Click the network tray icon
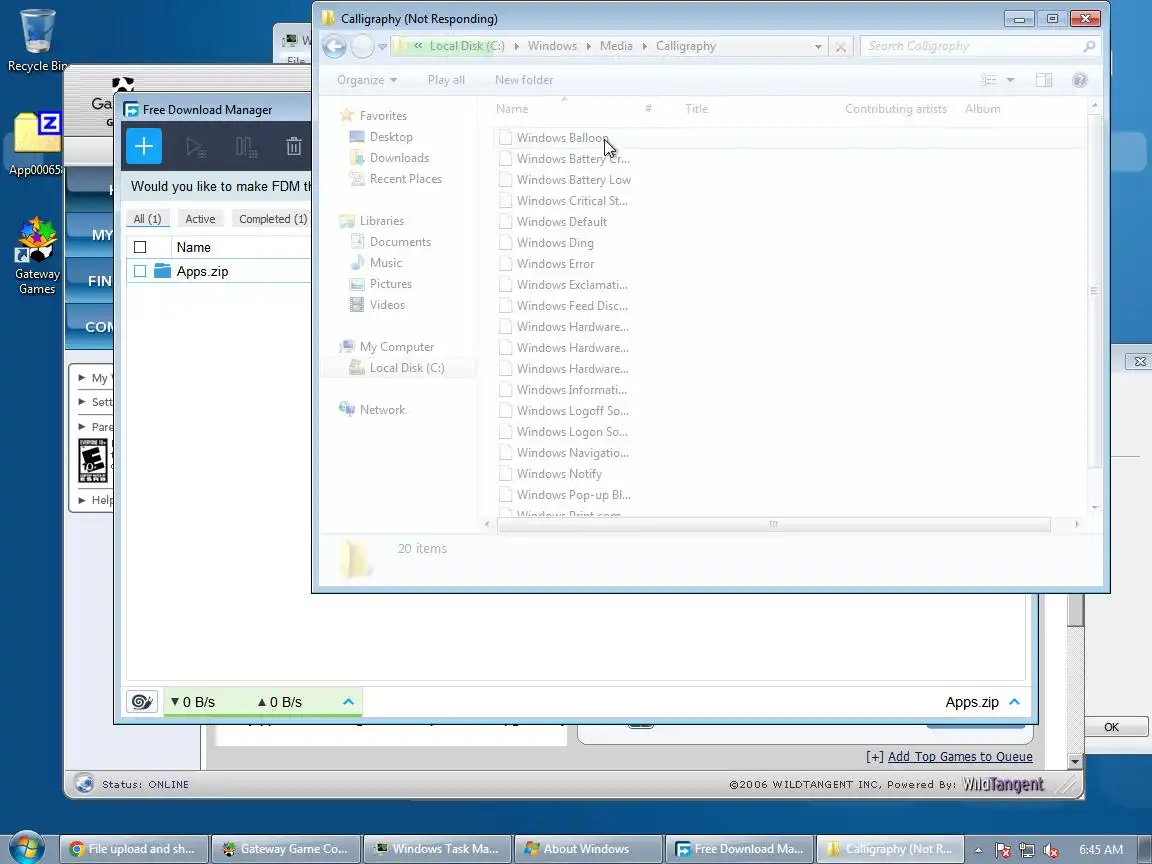This screenshot has height=864, width=1152. coord(1026,849)
